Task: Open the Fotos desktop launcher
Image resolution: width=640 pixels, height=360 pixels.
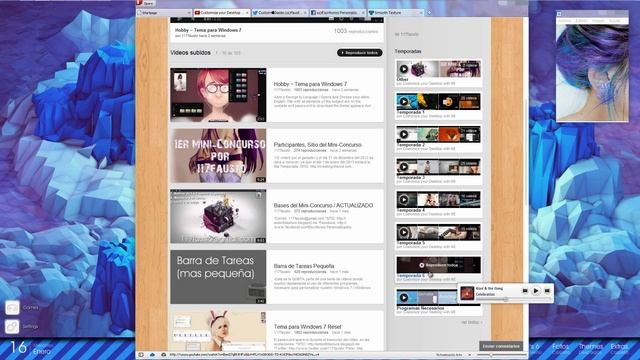Action: coord(560,348)
